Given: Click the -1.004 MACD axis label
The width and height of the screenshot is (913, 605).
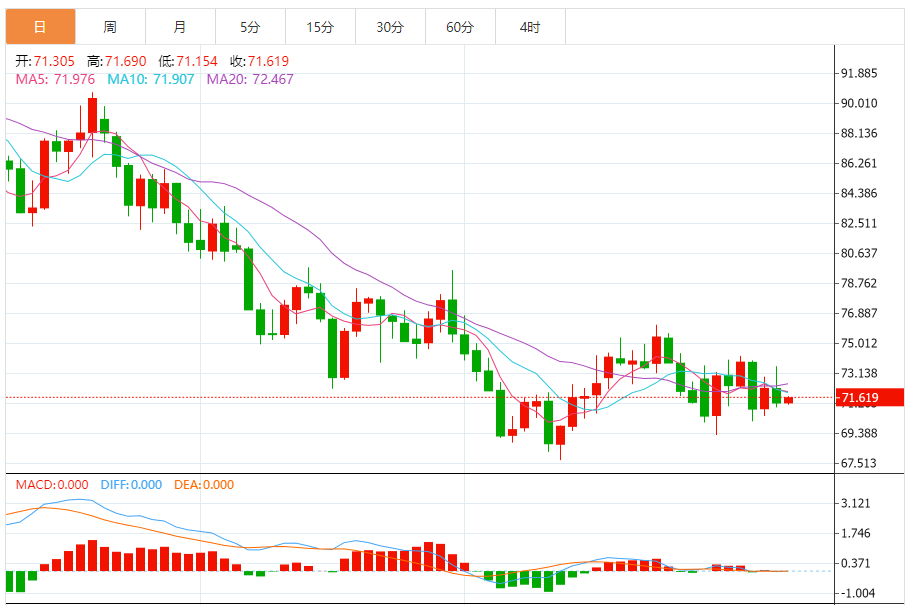Looking at the screenshot, I should [x=857, y=593].
